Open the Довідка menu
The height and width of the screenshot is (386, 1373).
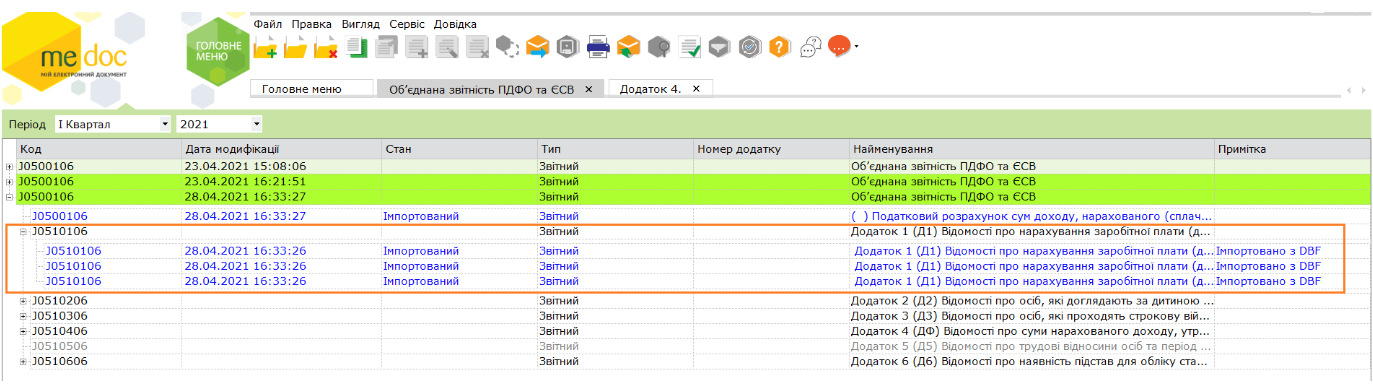pos(456,23)
